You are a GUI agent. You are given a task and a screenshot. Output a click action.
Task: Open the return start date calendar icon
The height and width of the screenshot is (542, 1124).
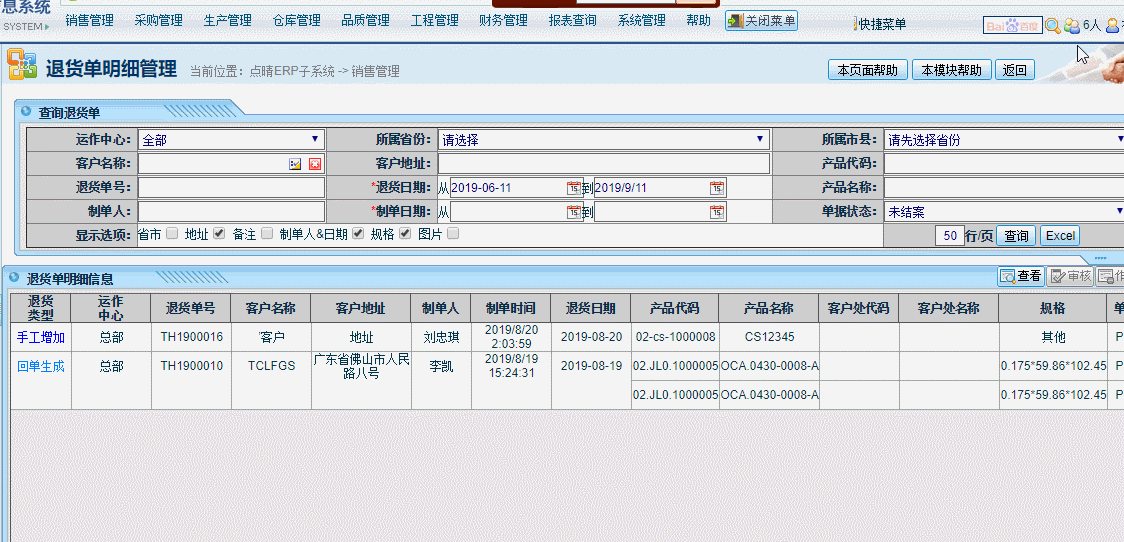[574, 188]
